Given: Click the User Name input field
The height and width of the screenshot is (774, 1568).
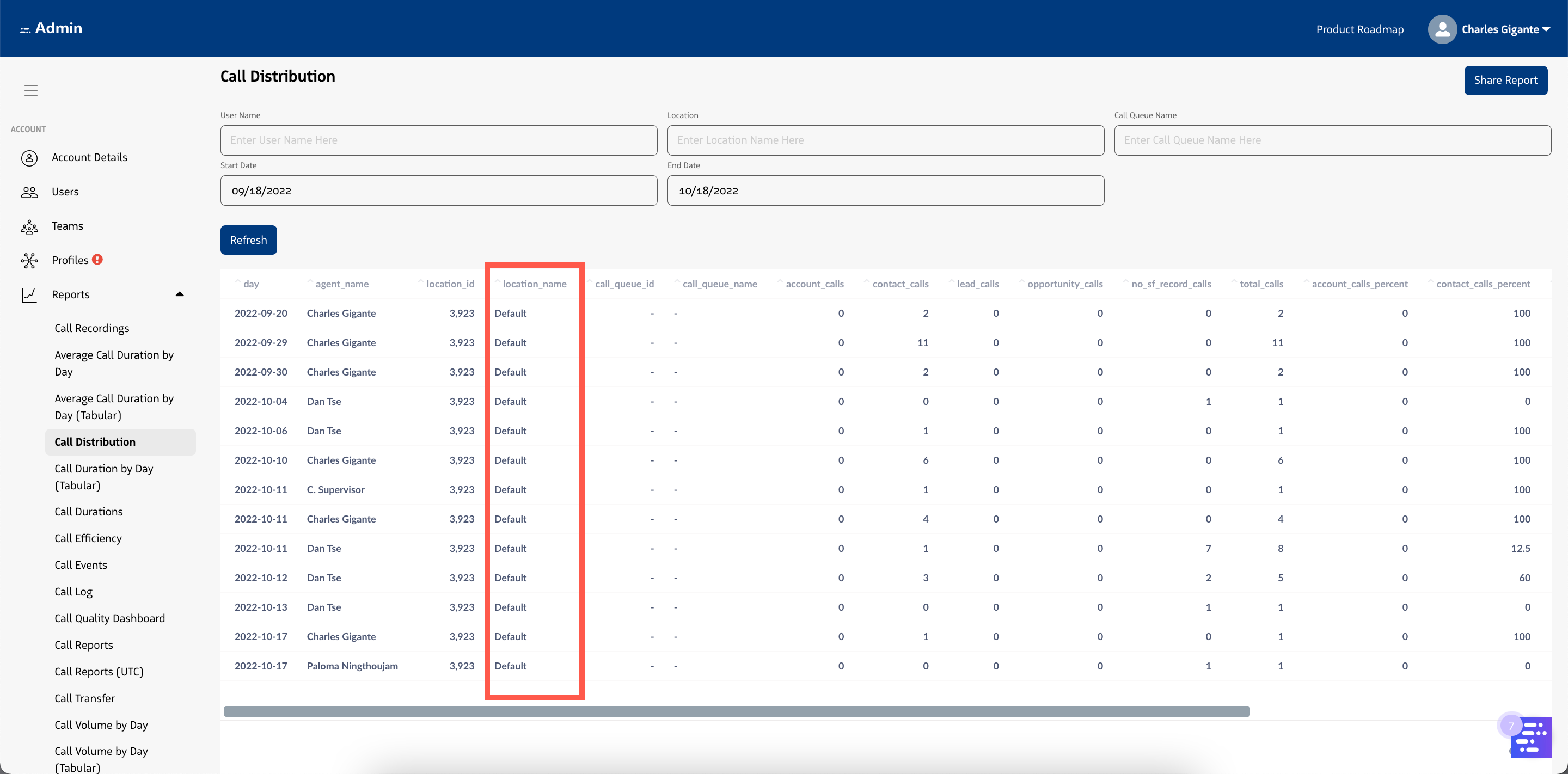Looking at the screenshot, I should (438, 140).
